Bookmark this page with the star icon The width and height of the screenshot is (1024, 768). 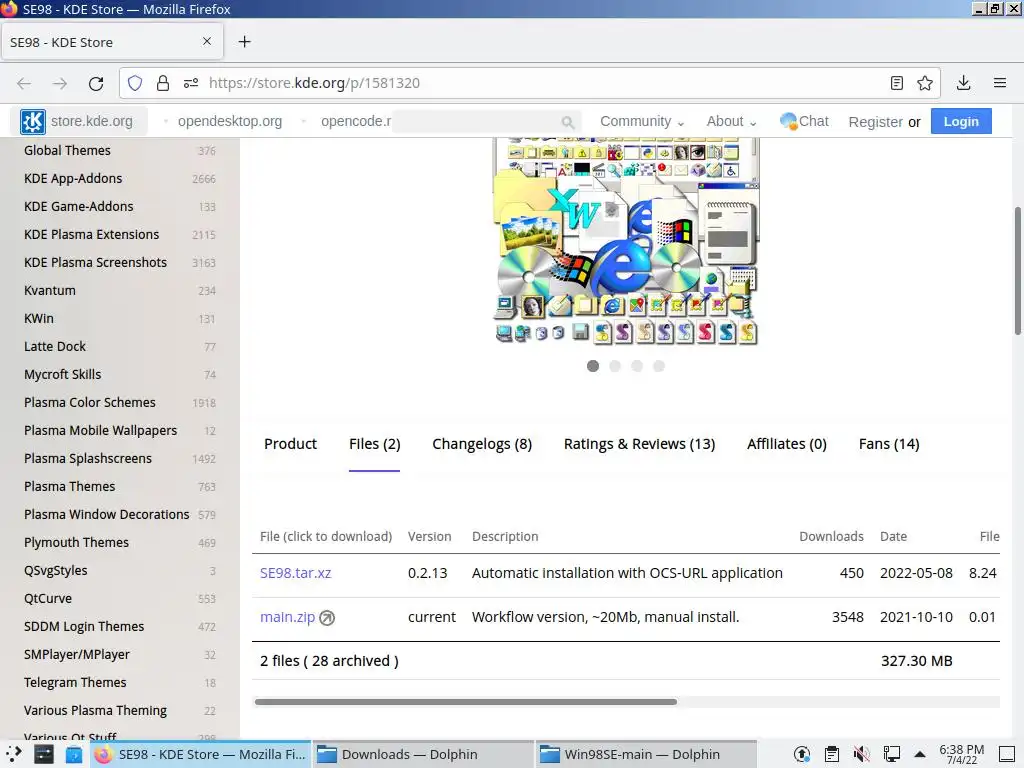(x=925, y=83)
